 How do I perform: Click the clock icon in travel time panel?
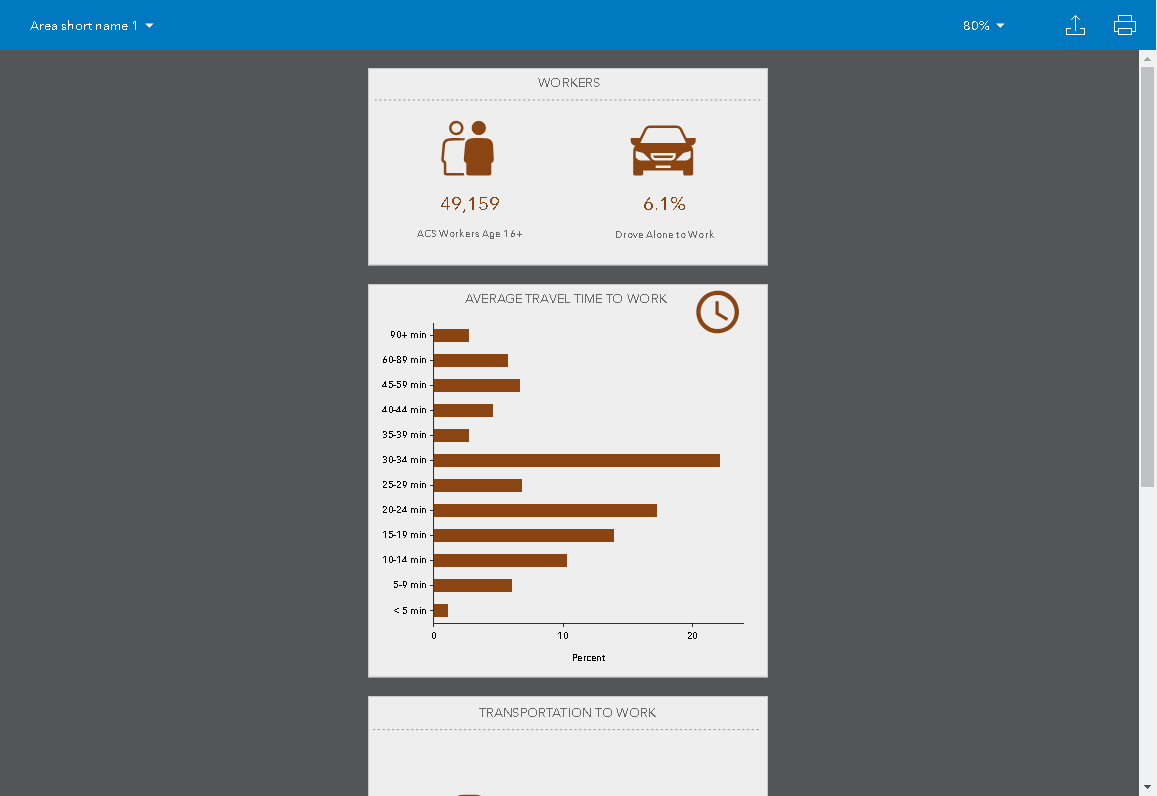717,312
